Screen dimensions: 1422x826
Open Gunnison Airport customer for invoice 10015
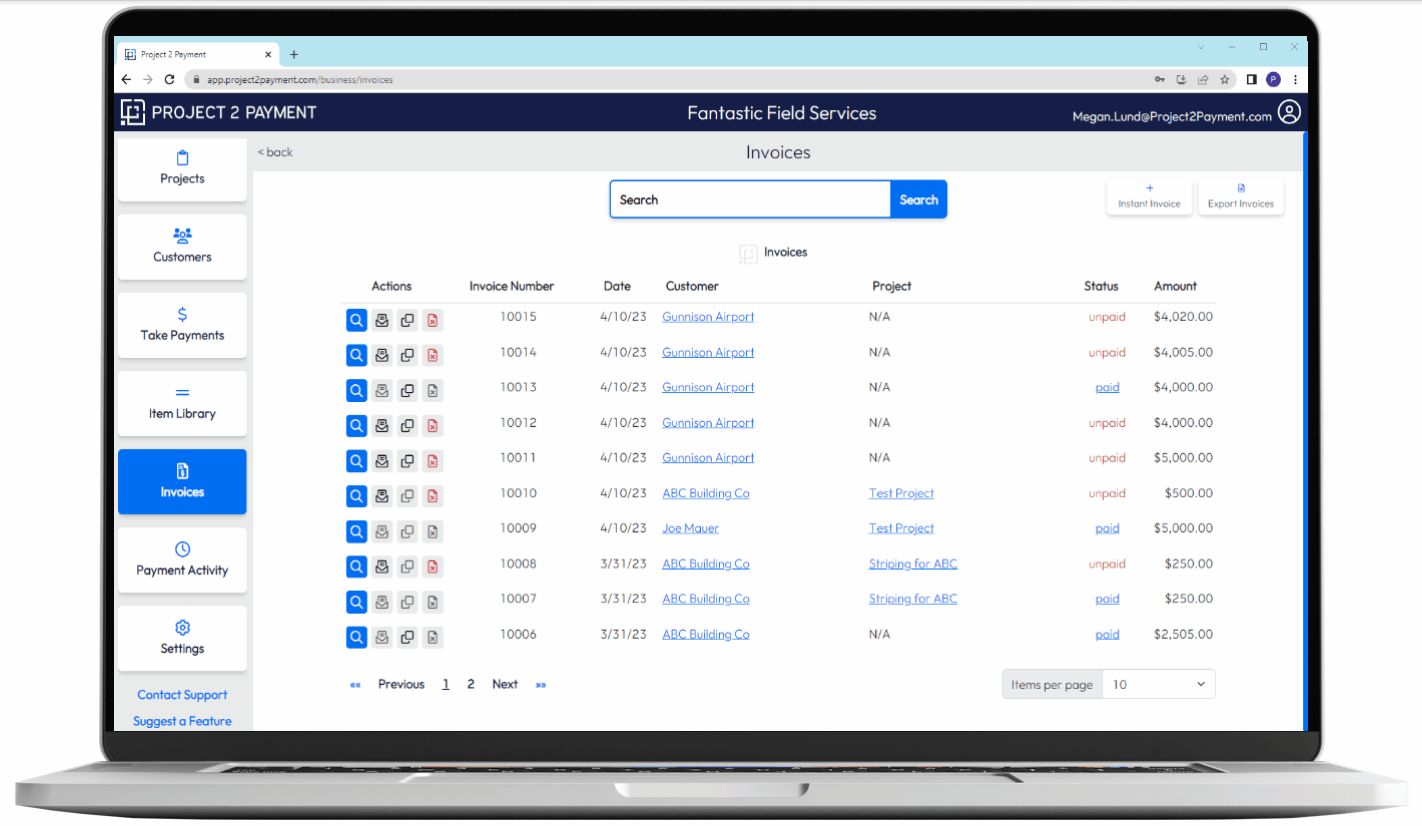tap(708, 317)
